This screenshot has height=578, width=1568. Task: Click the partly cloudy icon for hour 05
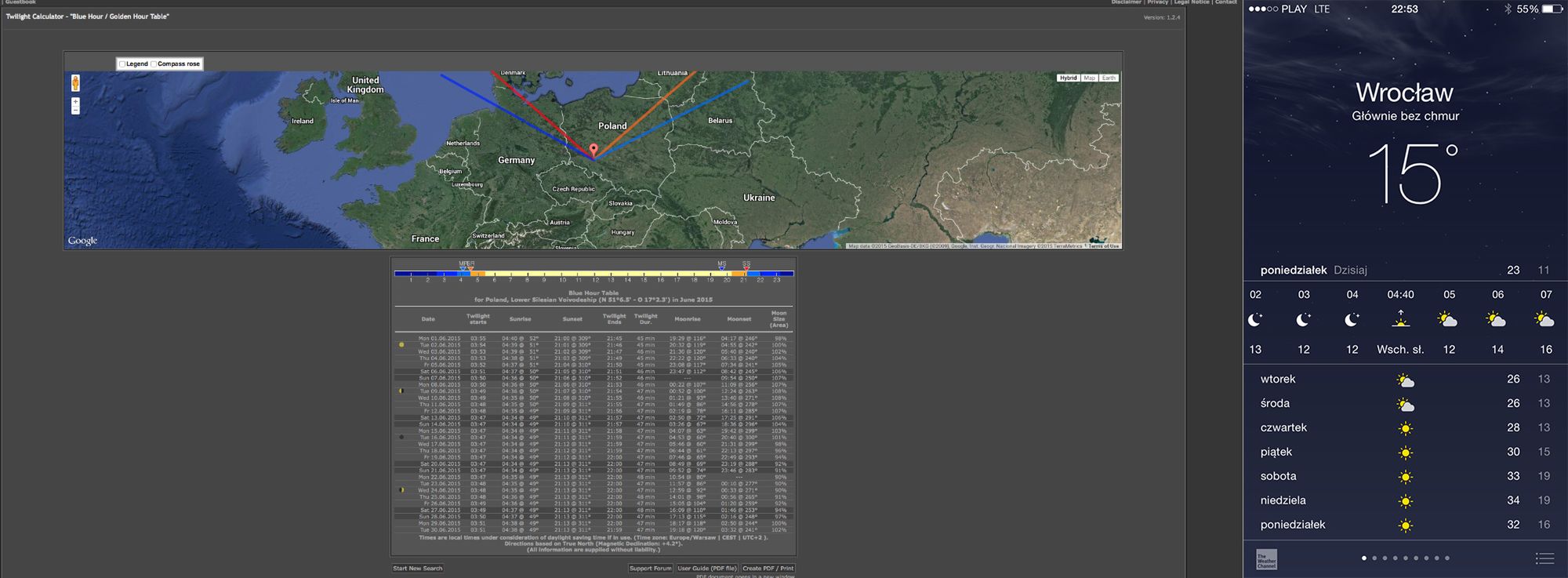(x=1448, y=320)
